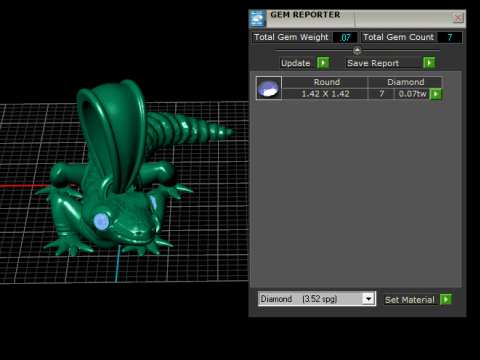Click the Round shape cell
Viewport: 480px width, 360px height.
325,82
